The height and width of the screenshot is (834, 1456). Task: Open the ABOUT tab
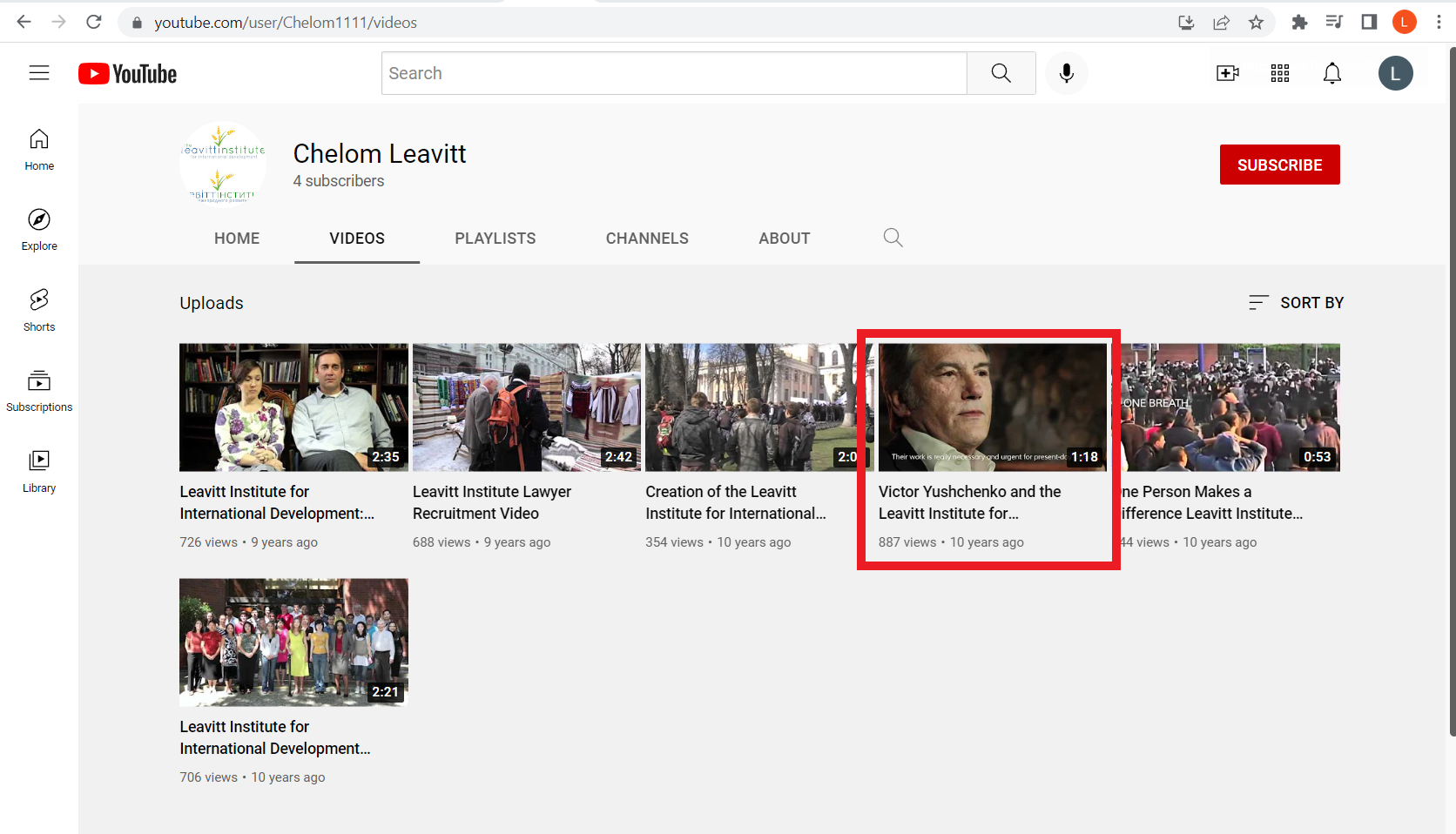tap(785, 239)
